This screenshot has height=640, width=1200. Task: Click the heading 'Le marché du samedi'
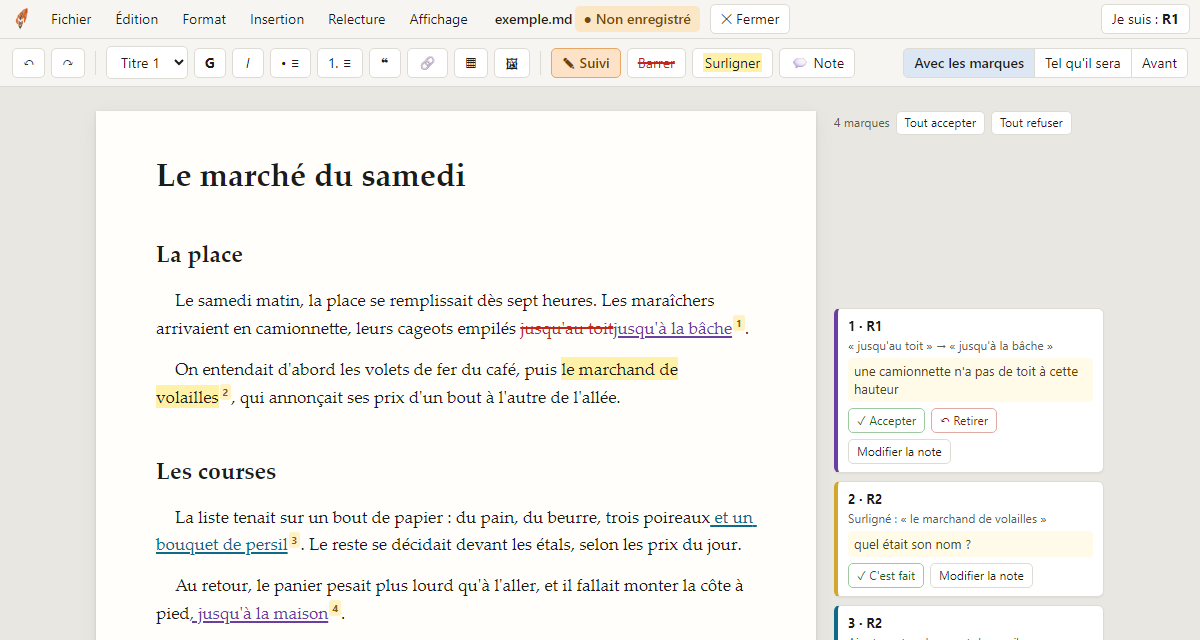point(311,176)
